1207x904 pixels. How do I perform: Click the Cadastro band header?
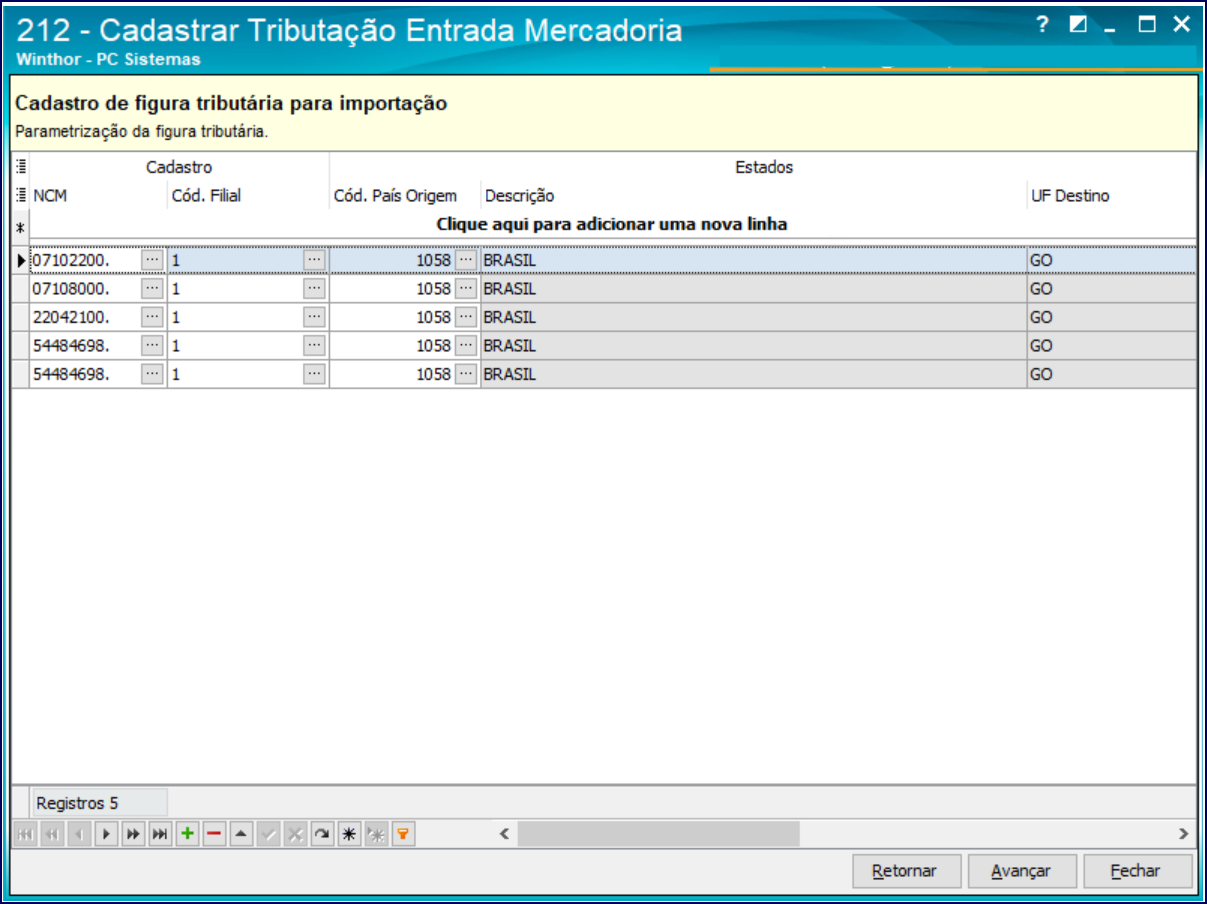pos(179,167)
